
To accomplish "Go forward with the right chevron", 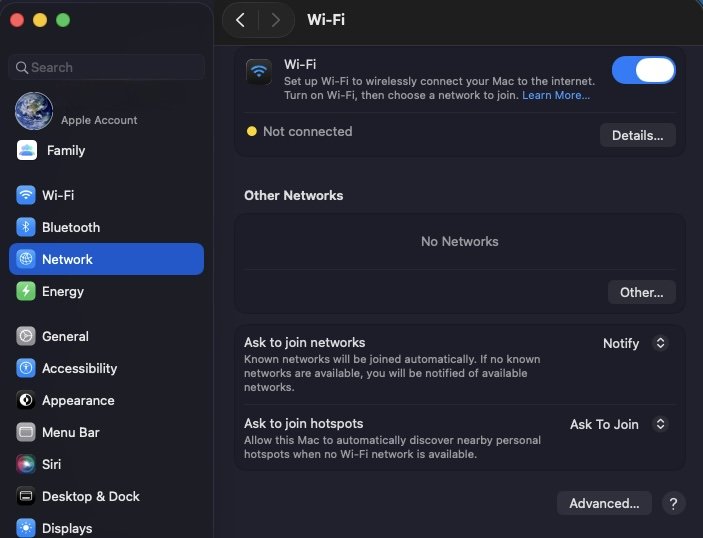I will point(275,20).
